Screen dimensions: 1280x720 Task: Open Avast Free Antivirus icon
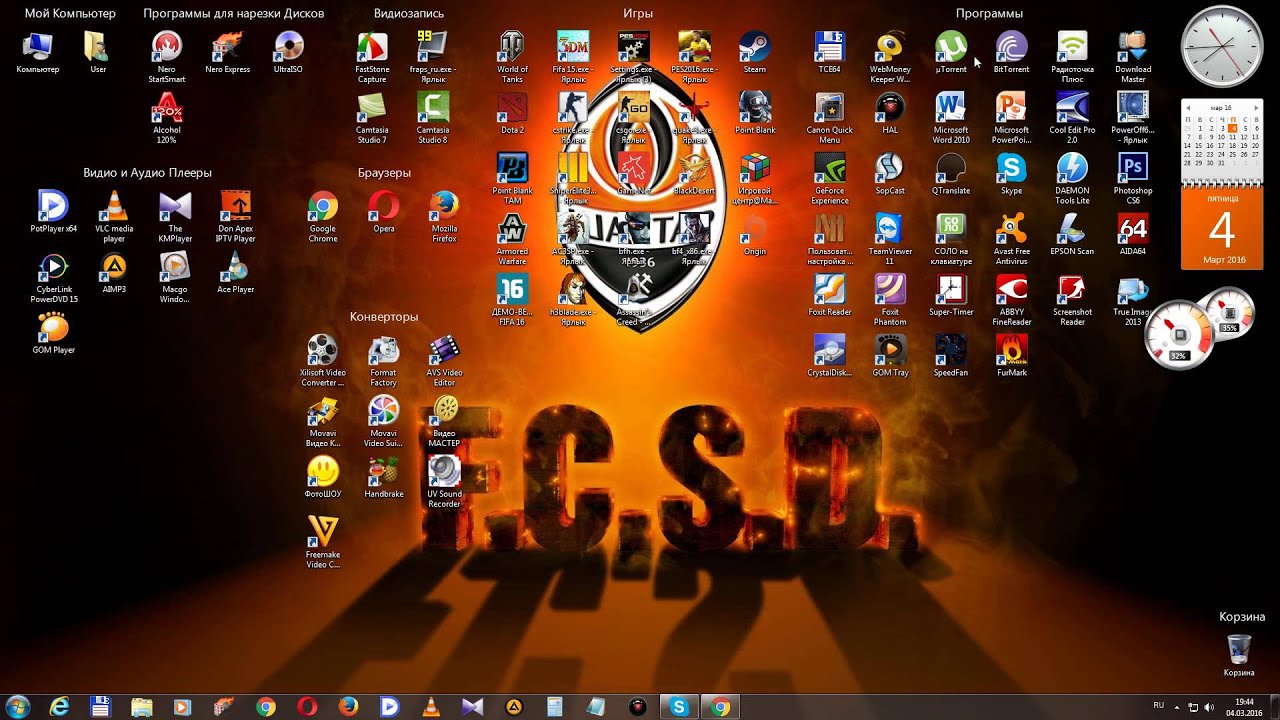click(x=1011, y=240)
